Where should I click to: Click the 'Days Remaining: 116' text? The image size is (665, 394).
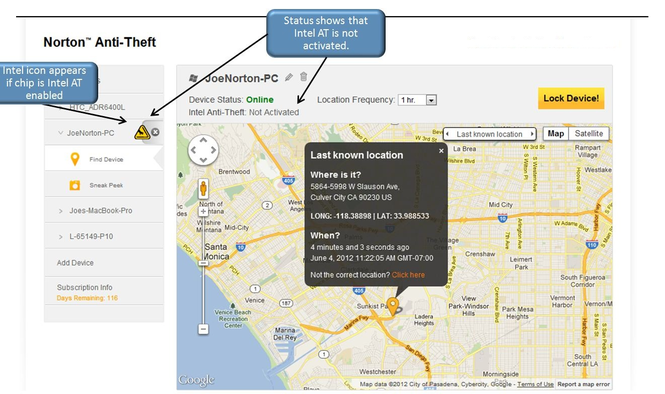pyautogui.click(x=87, y=298)
